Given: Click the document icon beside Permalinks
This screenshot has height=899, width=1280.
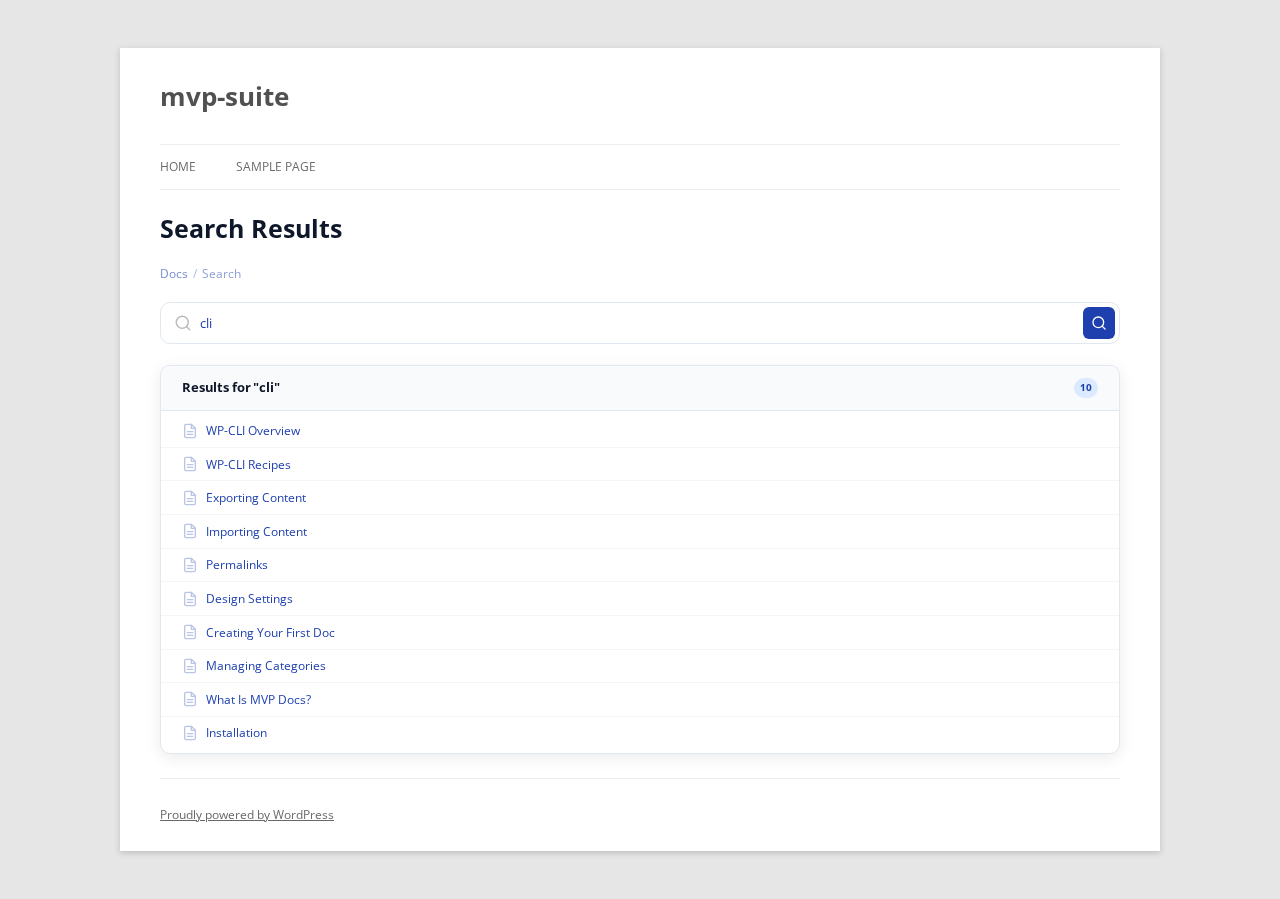Looking at the screenshot, I should (190, 564).
